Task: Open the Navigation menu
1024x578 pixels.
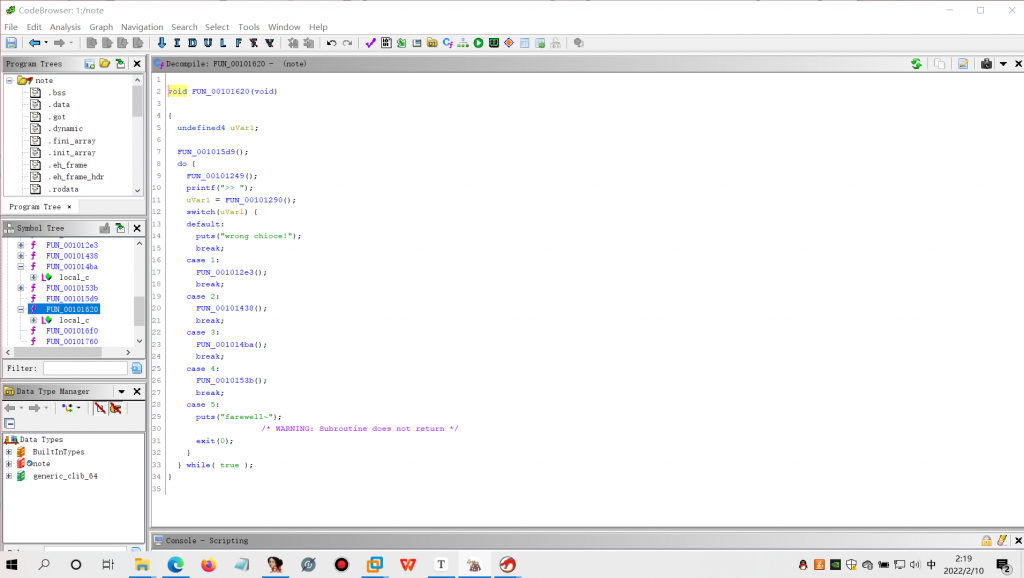Action: [142, 27]
